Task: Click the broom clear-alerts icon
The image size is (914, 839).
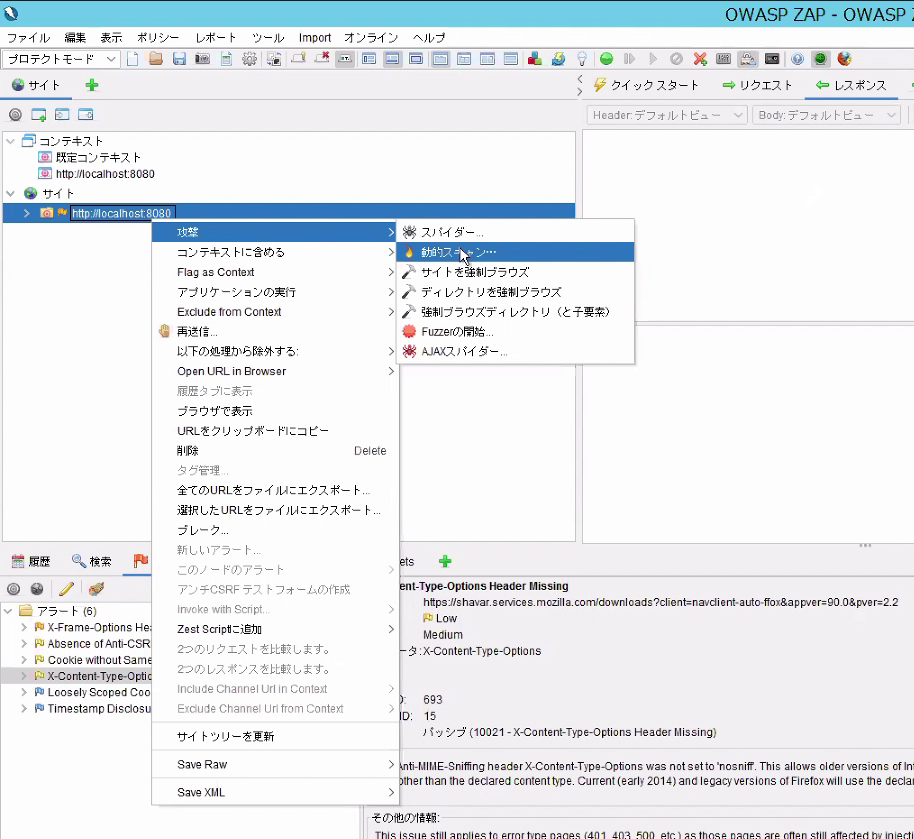Action: 96,589
